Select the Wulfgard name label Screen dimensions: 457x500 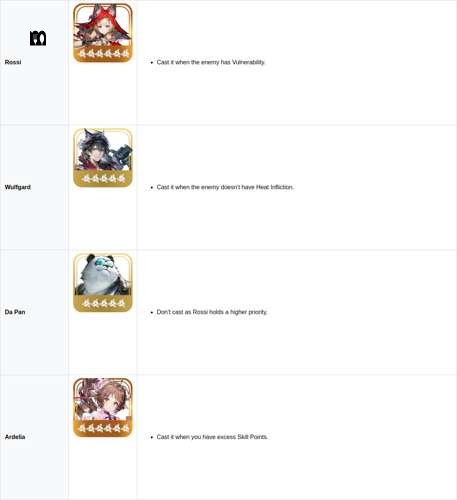(18, 187)
